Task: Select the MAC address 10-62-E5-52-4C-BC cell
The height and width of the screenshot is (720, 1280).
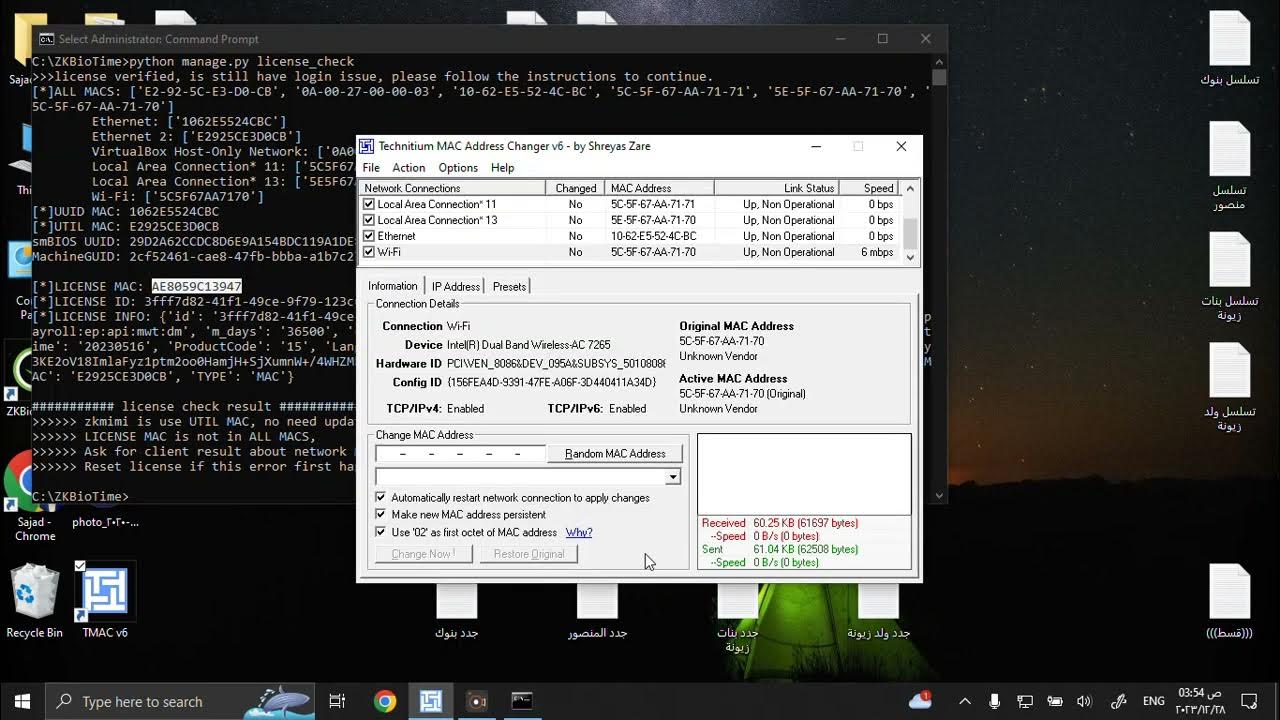Action: [x=653, y=236]
